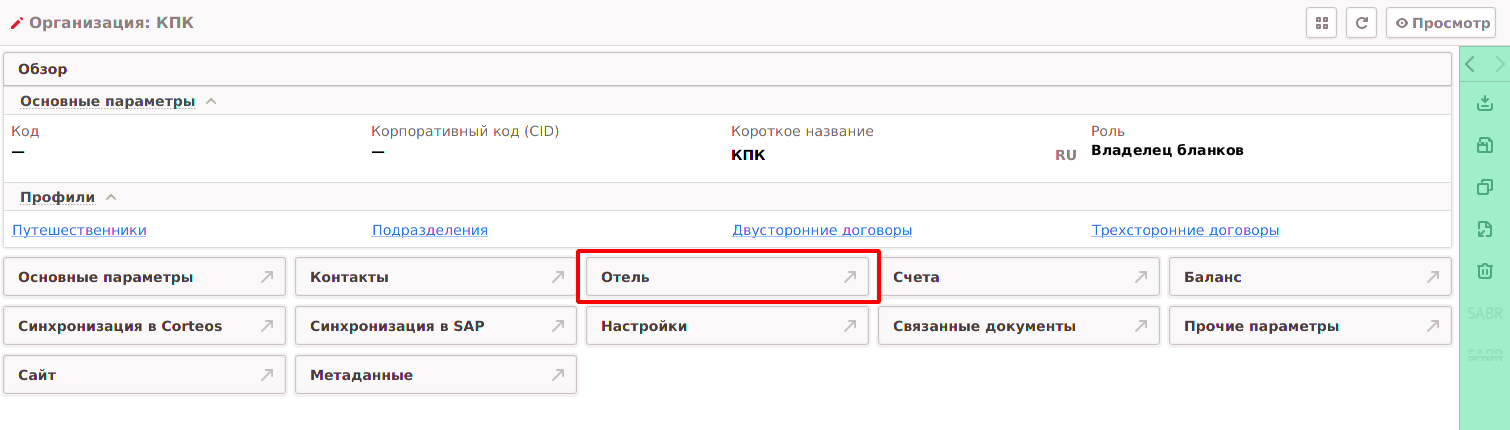Click the grid layout icon in header
Image resolution: width=1510 pixels, height=430 pixels.
[1321, 23]
